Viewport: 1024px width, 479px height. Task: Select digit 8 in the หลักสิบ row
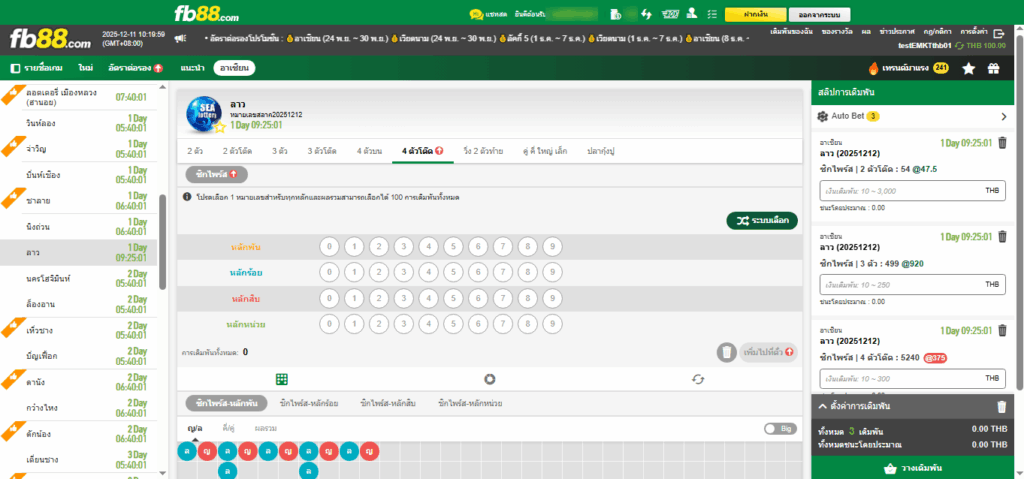(528, 299)
